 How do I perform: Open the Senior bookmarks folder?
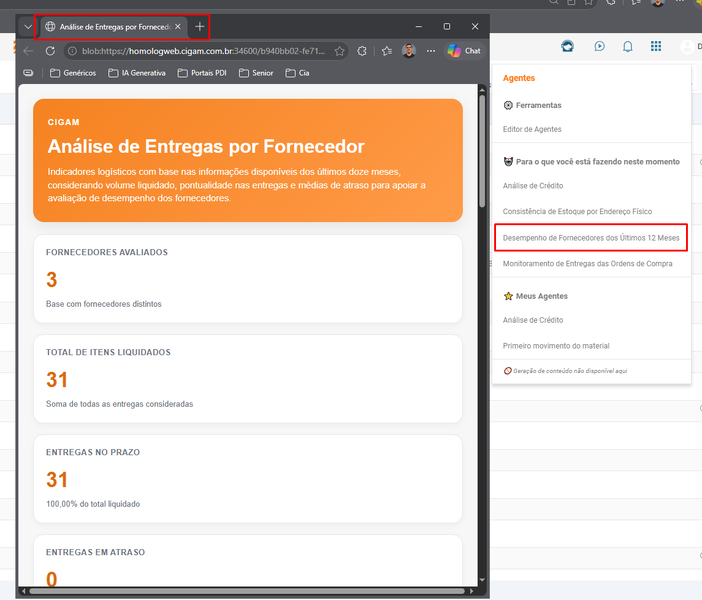pyautogui.click(x=256, y=73)
